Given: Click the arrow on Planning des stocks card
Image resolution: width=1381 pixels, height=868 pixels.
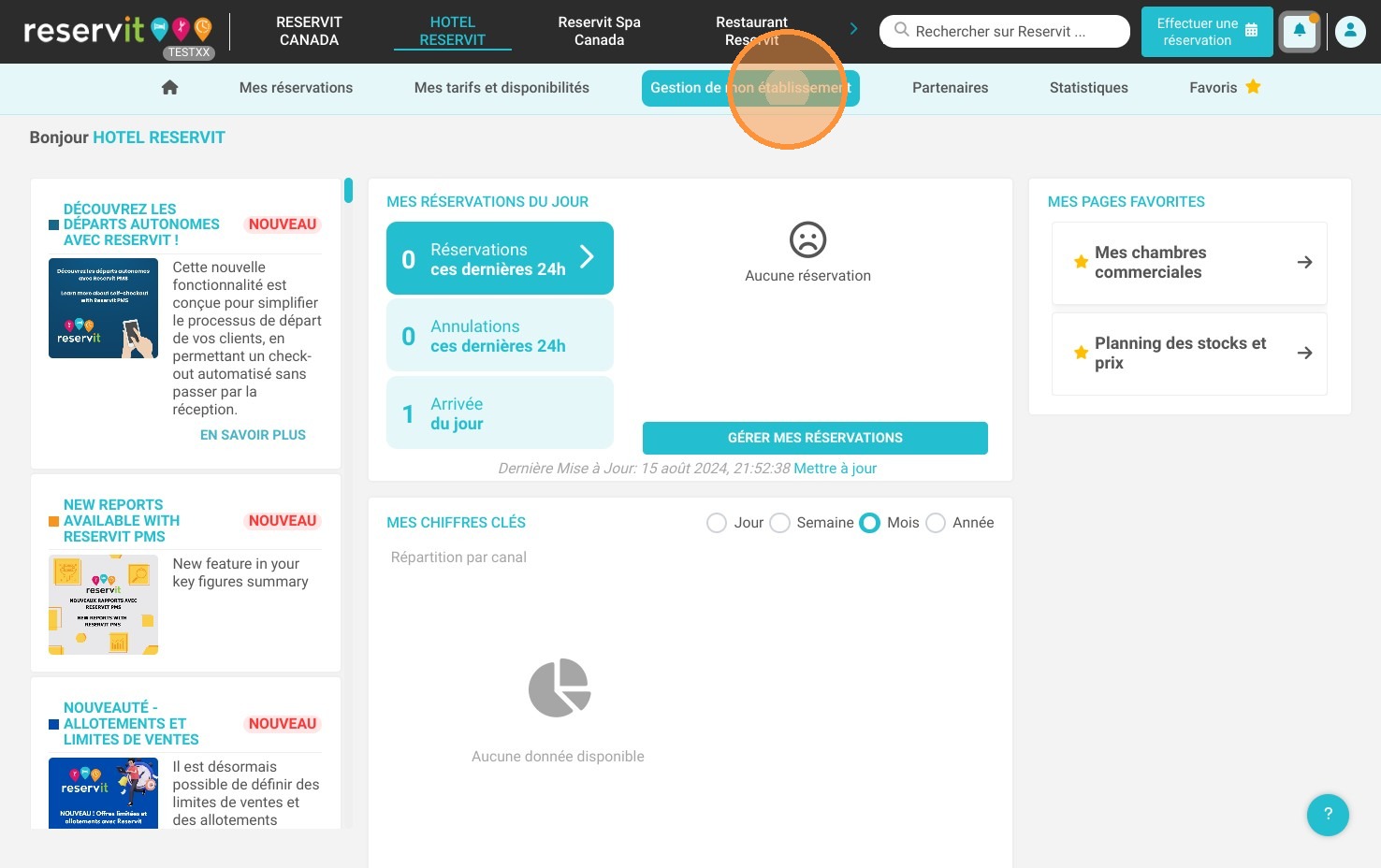Looking at the screenshot, I should (x=1304, y=354).
